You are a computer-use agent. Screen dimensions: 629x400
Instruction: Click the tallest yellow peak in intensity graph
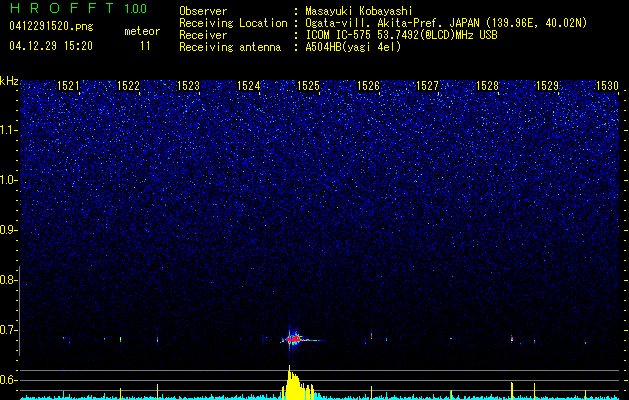coord(289,381)
